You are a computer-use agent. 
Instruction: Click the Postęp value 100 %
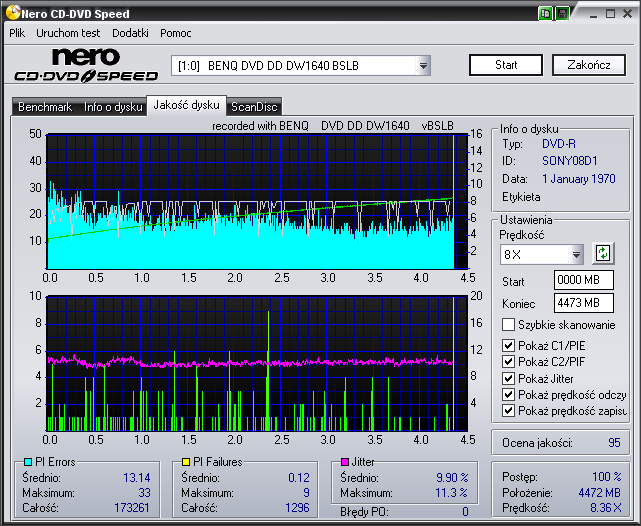[x=607, y=477]
